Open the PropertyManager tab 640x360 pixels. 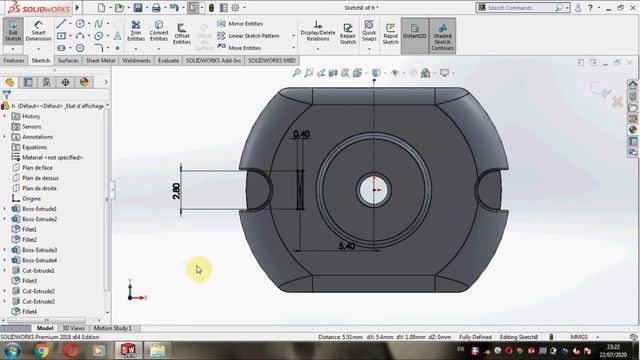click(x=28, y=82)
